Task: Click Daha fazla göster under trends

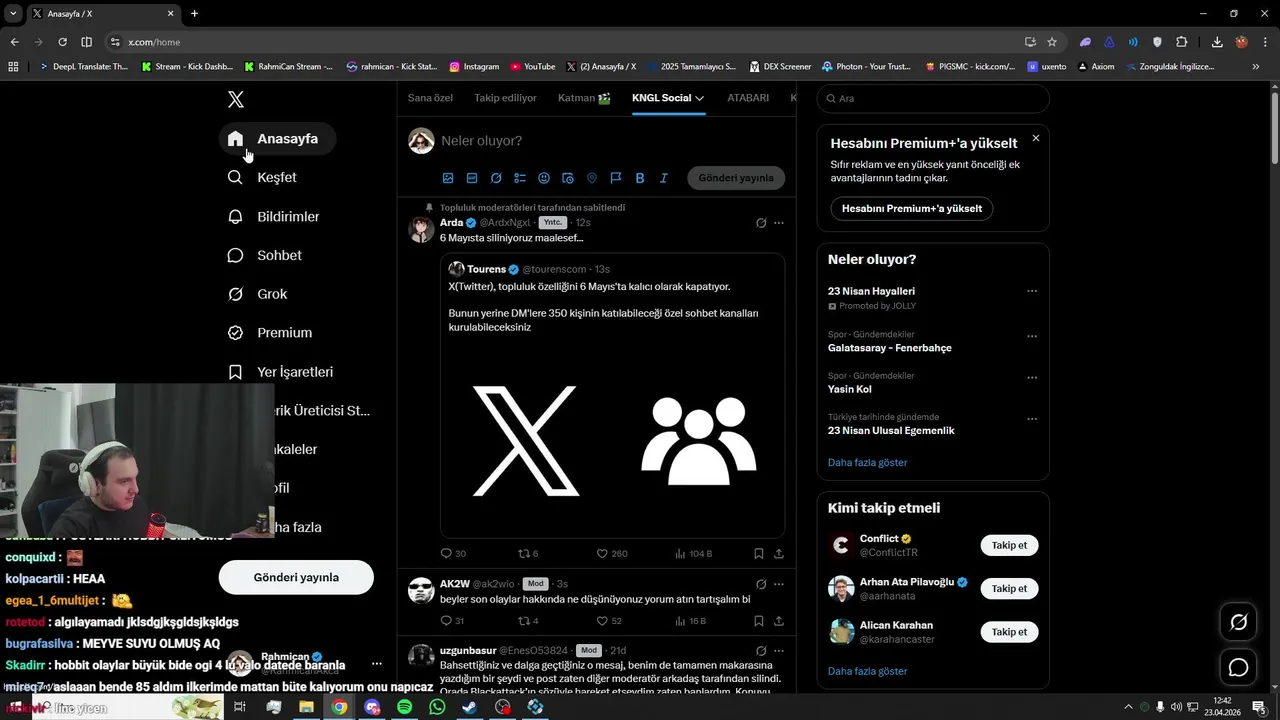Action: (867, 463)
